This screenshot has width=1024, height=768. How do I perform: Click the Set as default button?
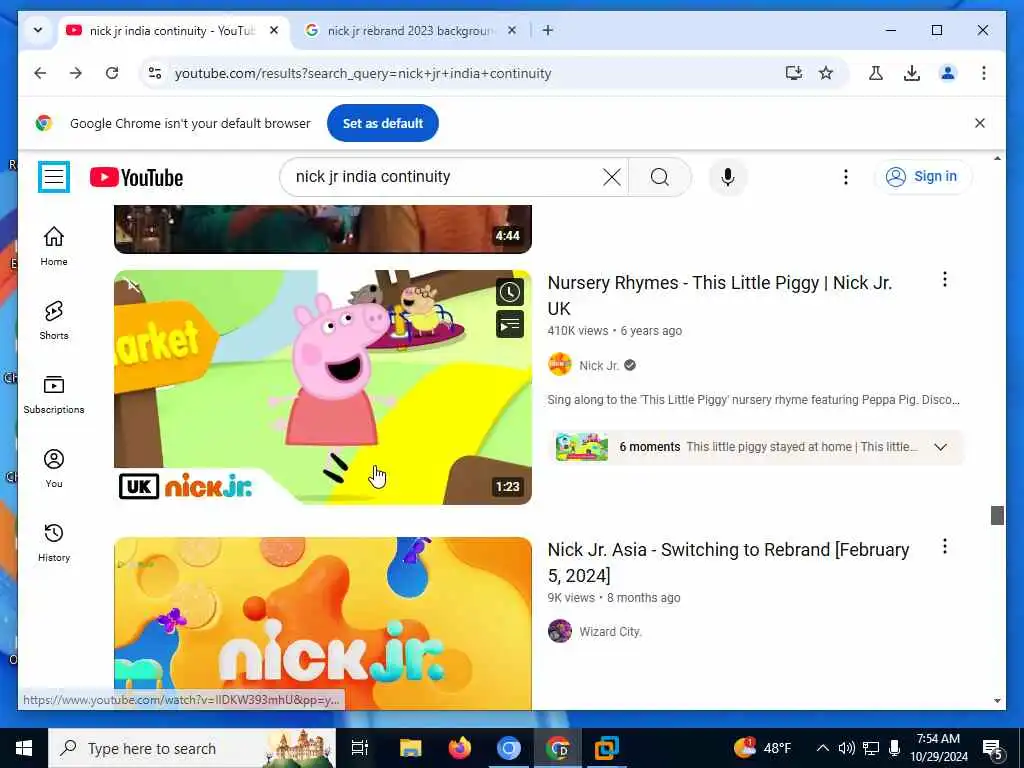pyautogui.click(x=383, y=123)
